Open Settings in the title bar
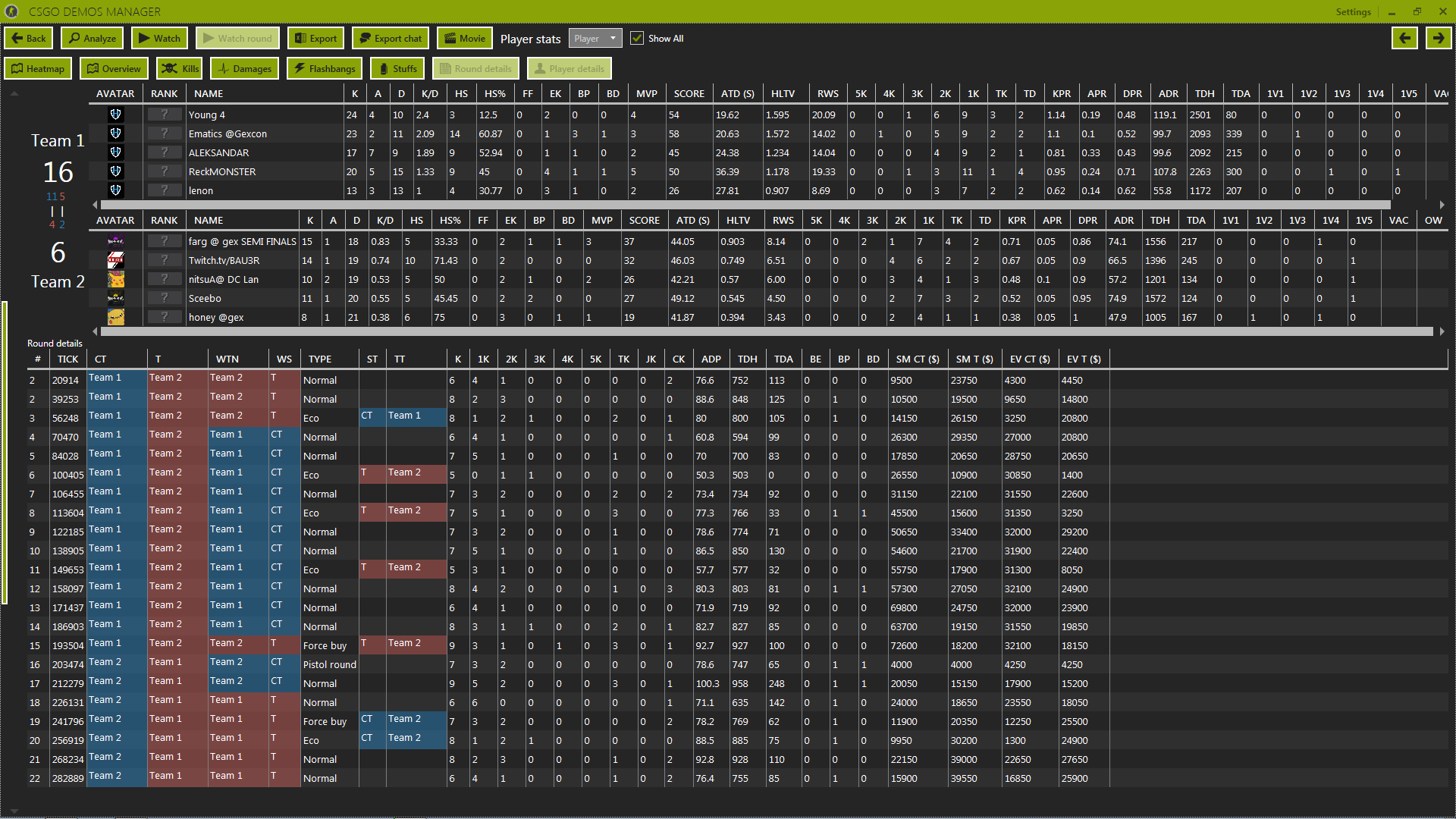Viewport: 1456px width, 819px height. pyautogui.click(x=1354, y=11)
